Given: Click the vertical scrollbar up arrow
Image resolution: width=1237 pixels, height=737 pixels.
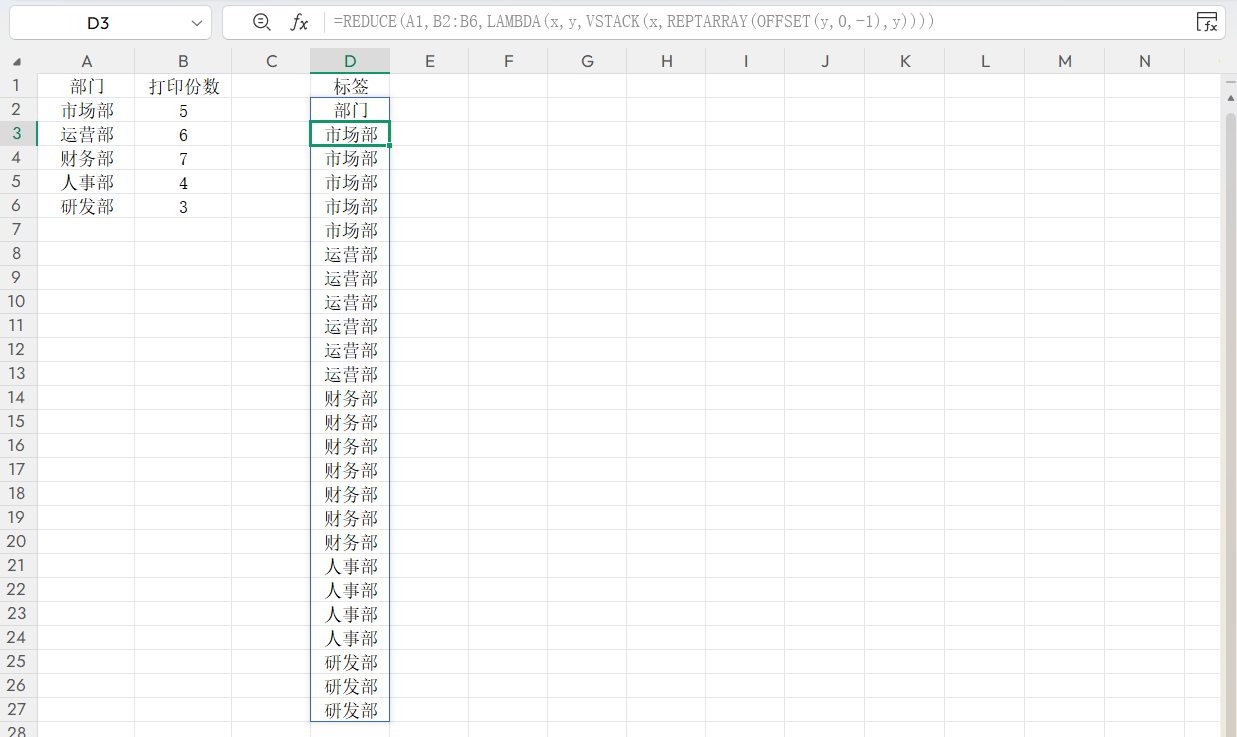Looking at the screenshot, I should click(1230, 97).
